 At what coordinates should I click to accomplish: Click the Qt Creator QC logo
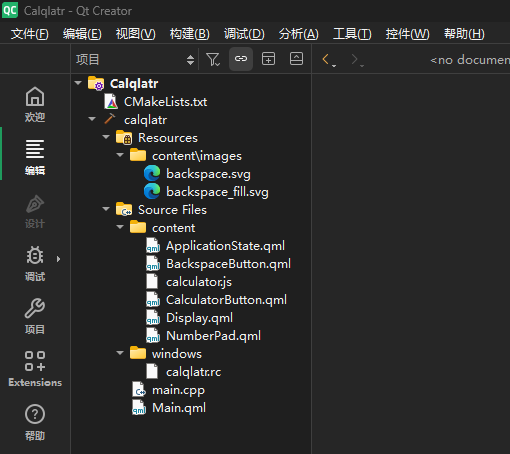tap(10, 10)
